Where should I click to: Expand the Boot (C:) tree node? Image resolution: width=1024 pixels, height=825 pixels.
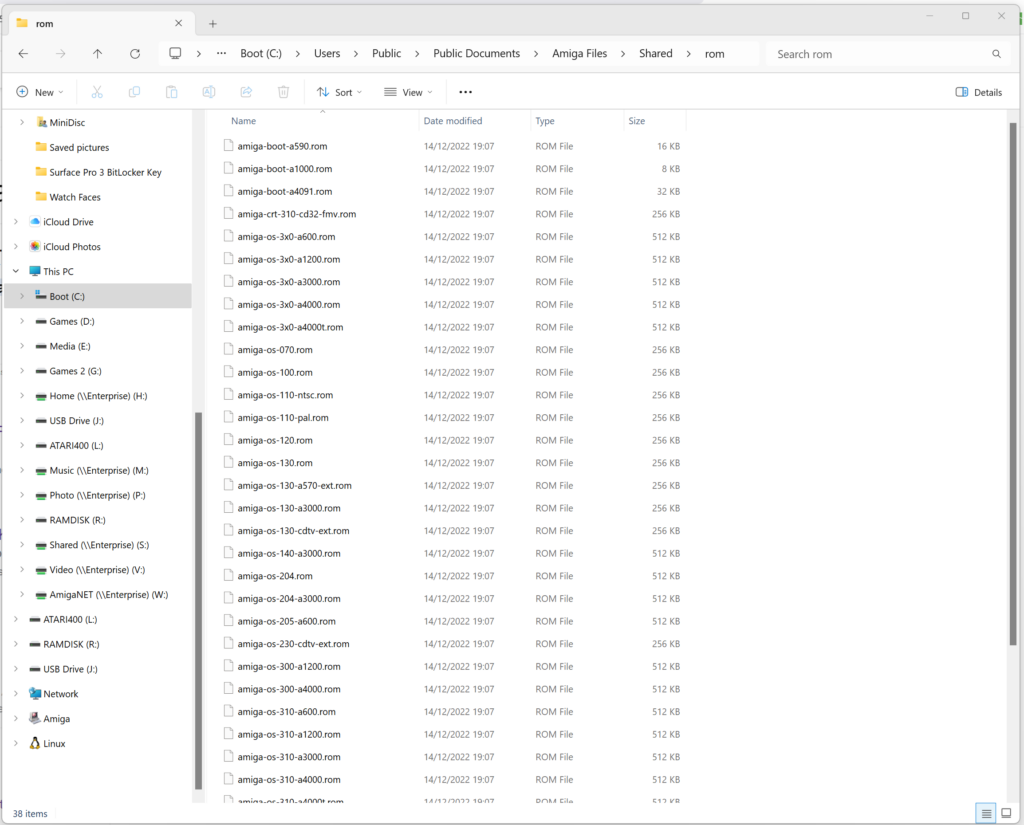point(22,296)
